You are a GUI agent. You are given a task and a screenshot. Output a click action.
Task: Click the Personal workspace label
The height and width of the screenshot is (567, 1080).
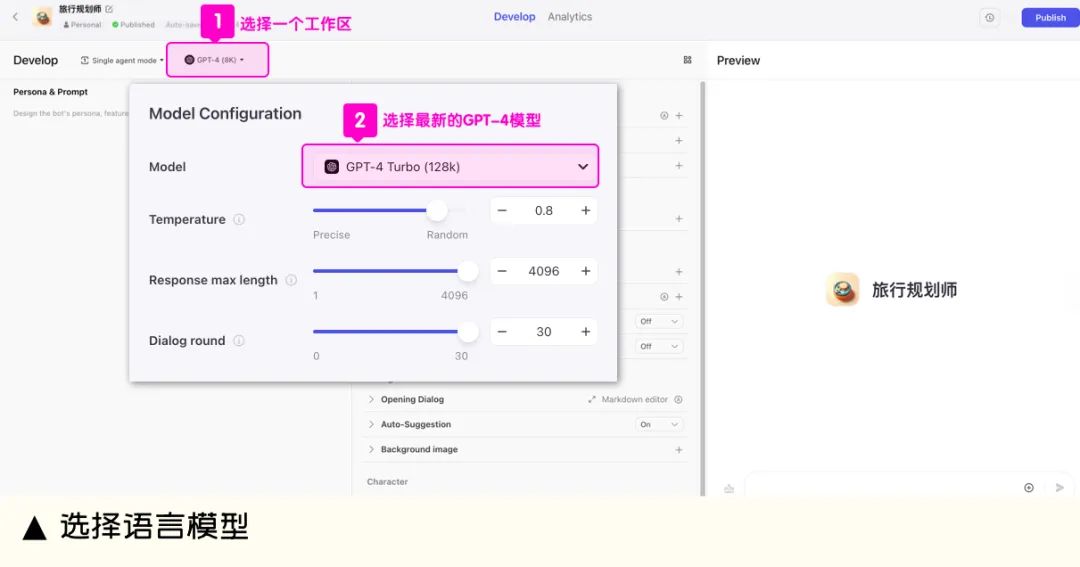click(x=82, y=25)
